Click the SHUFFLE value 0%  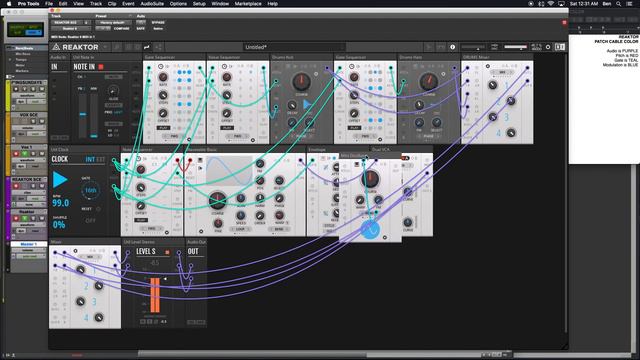point(59,224)
